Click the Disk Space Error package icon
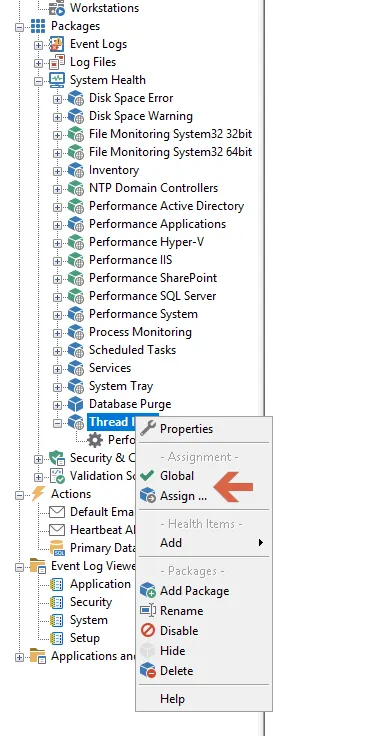The height and width of the screenshot is (736, 385). point(76,98)
